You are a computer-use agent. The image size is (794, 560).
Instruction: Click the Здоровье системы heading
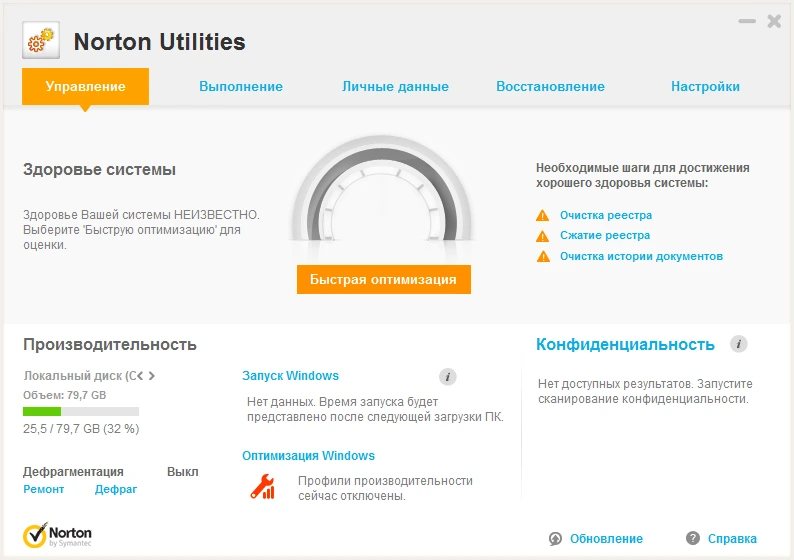click(99, 170)
